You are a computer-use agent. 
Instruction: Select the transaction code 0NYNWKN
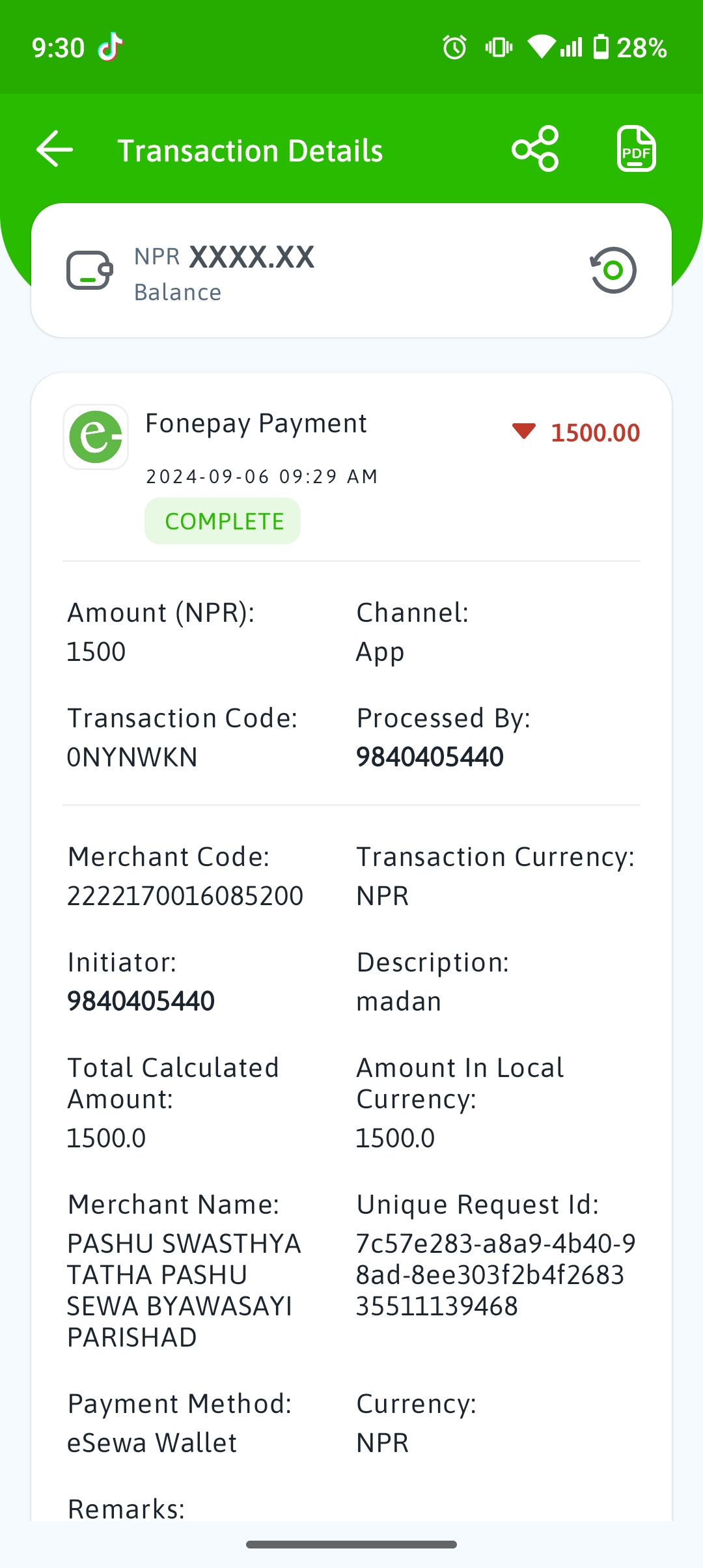tap(132, 757)
